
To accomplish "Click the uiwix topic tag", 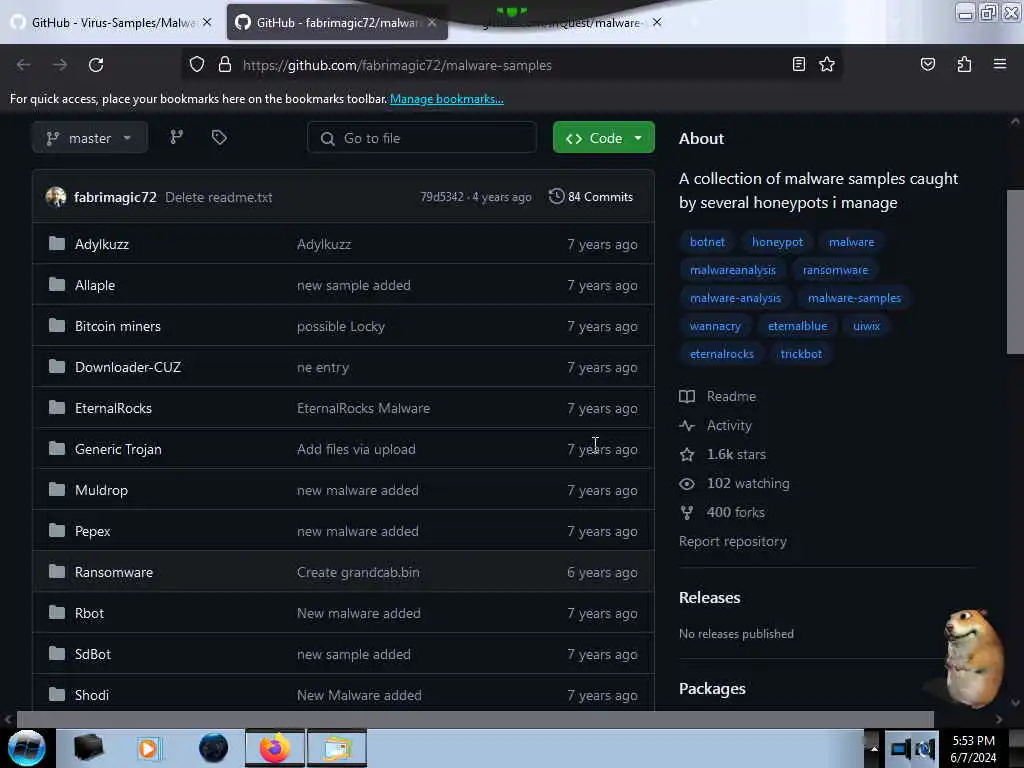I will tap(866, 326).
